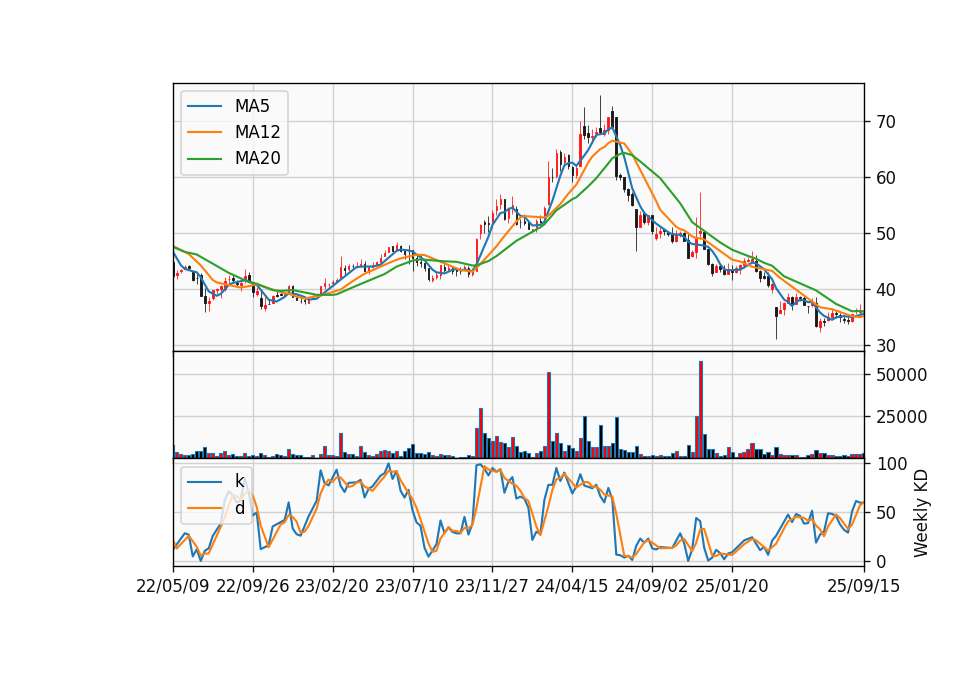The height and width of the screenshot is (690, 960).
Task: Click the Weekly KD axis label
Action: [920, 514]
